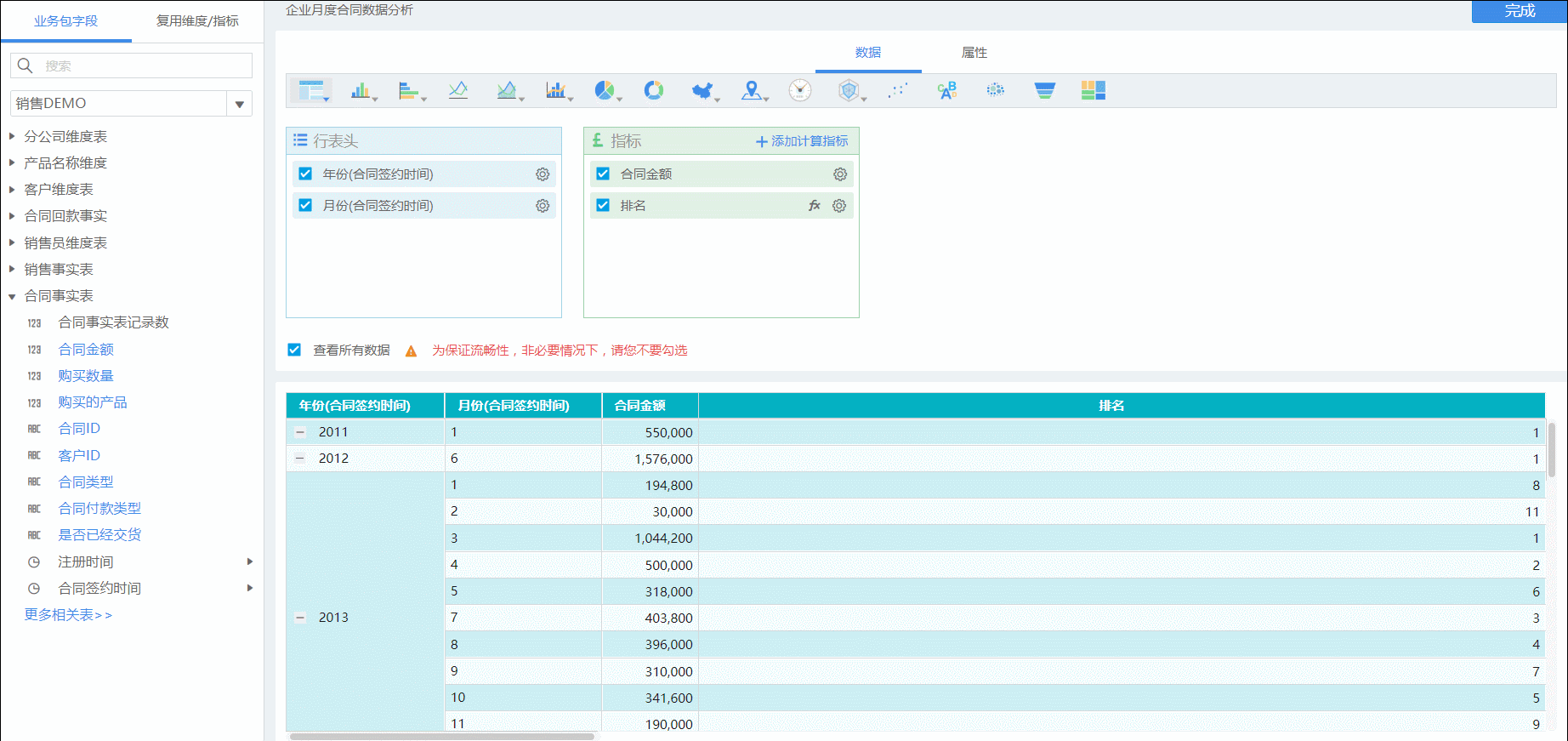Pick the funnel chart icon

(x=1044, y=90)
